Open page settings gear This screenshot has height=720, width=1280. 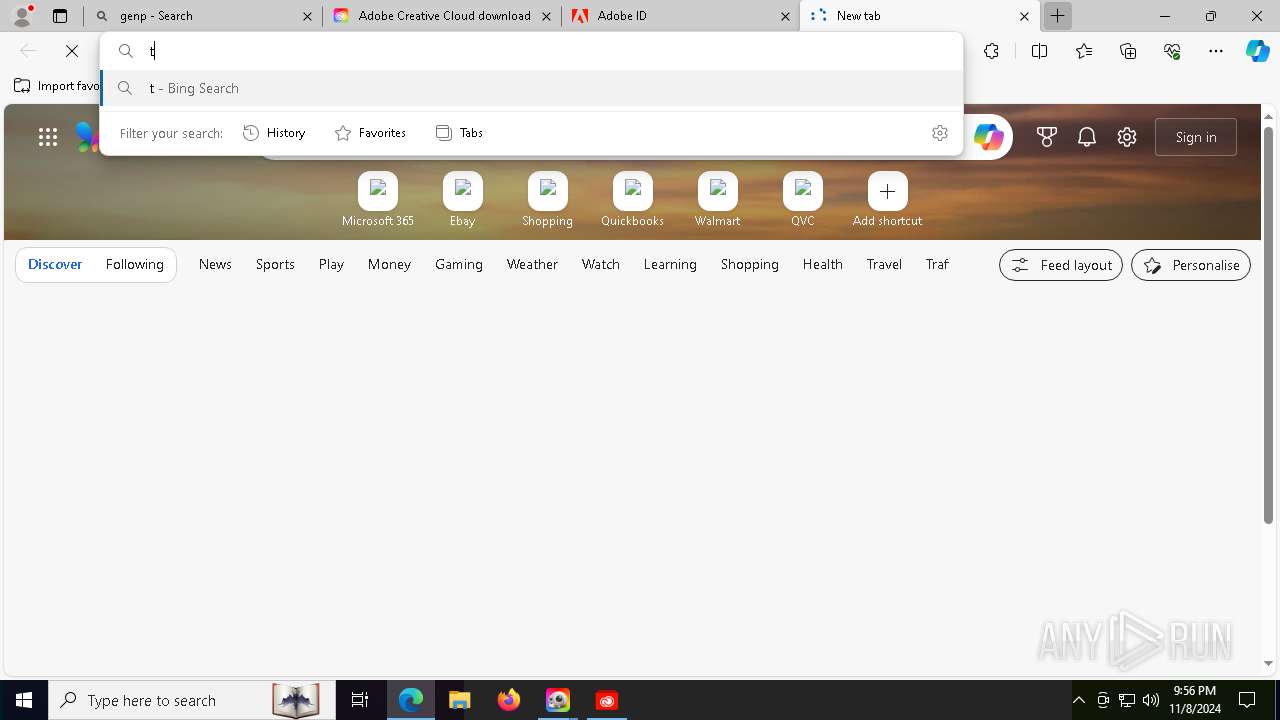(1127, 137)
